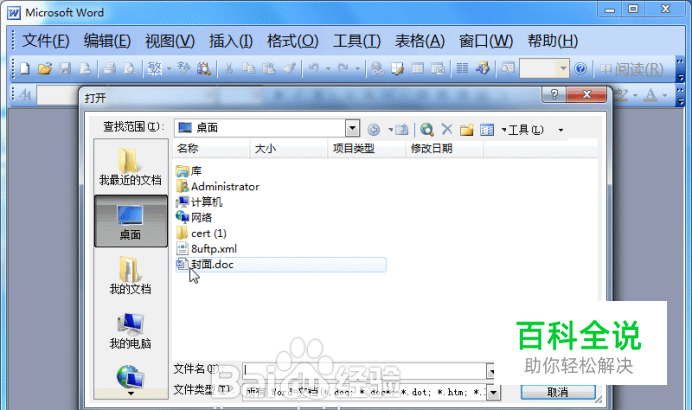Image resolution: width=692 pixels, height=410 pixels.
Task: Select the cert (1) folder
Action: [201, 233]
